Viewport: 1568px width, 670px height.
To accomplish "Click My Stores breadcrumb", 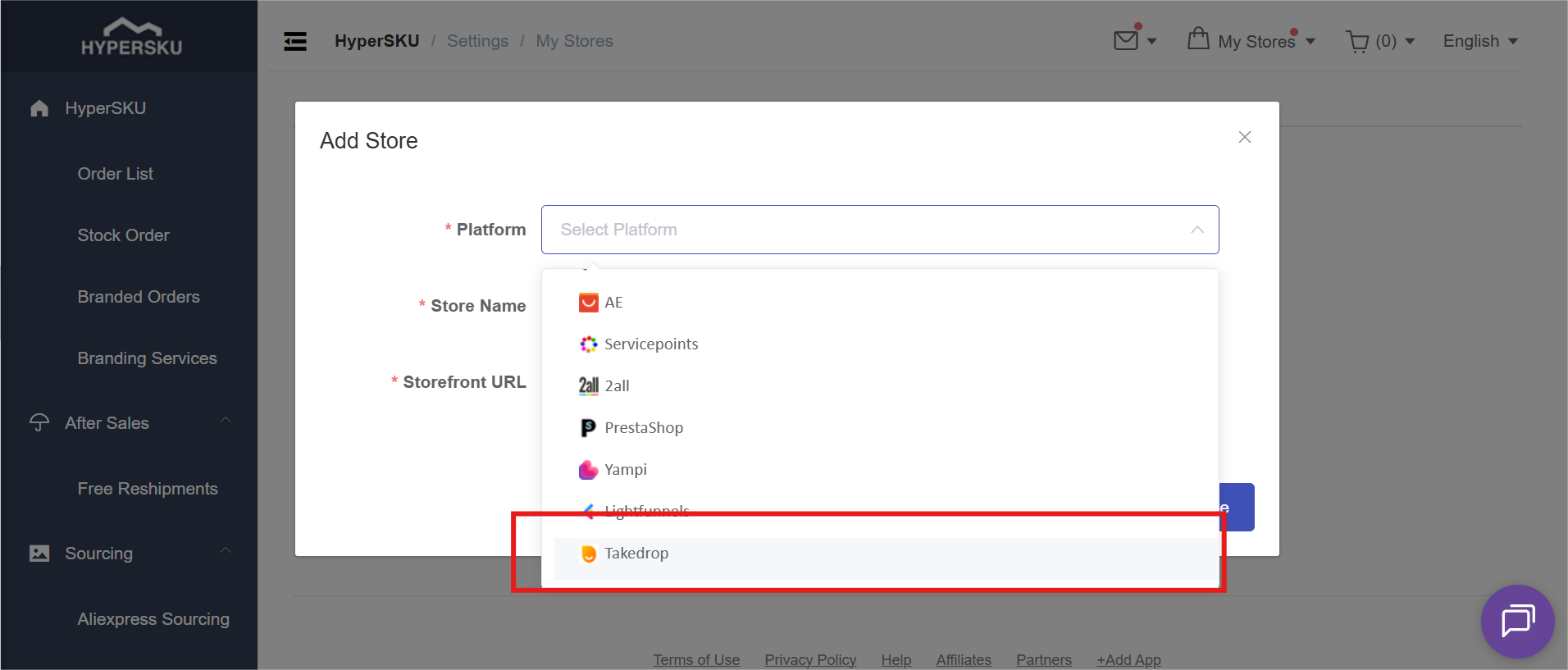I will tap(575, 41).
